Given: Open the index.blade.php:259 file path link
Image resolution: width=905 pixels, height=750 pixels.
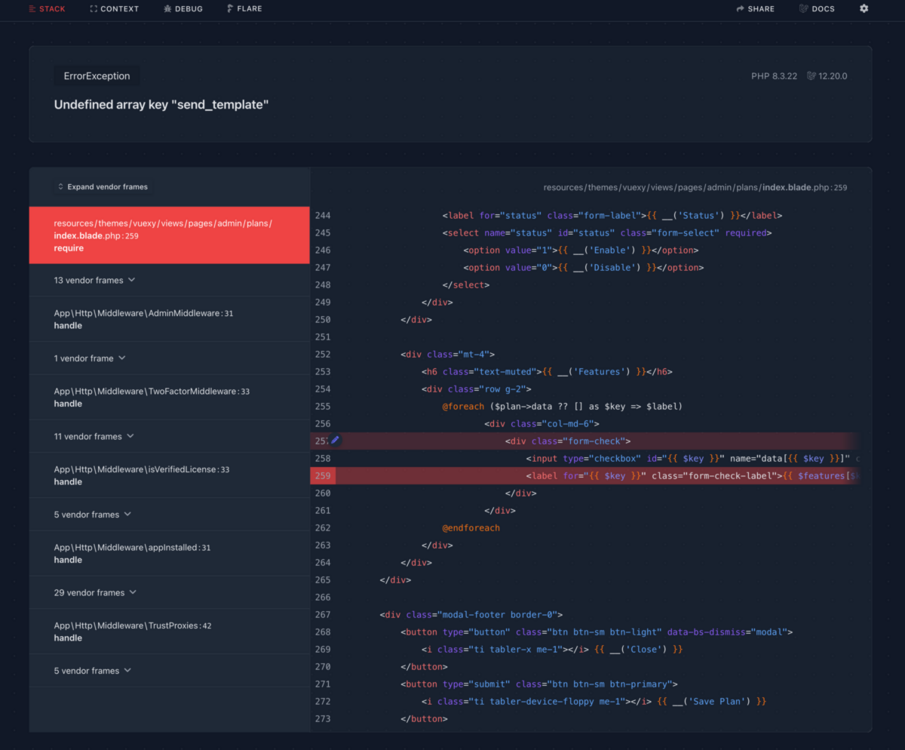Looking at the screenshot, I should 695,187.
